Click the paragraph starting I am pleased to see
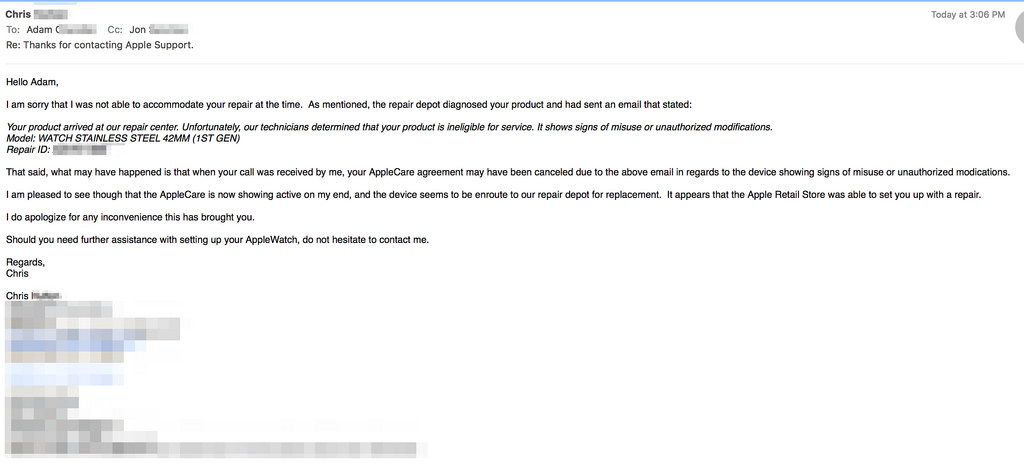The height and width of the screenshot is (465, 1024). click(493, 195)
